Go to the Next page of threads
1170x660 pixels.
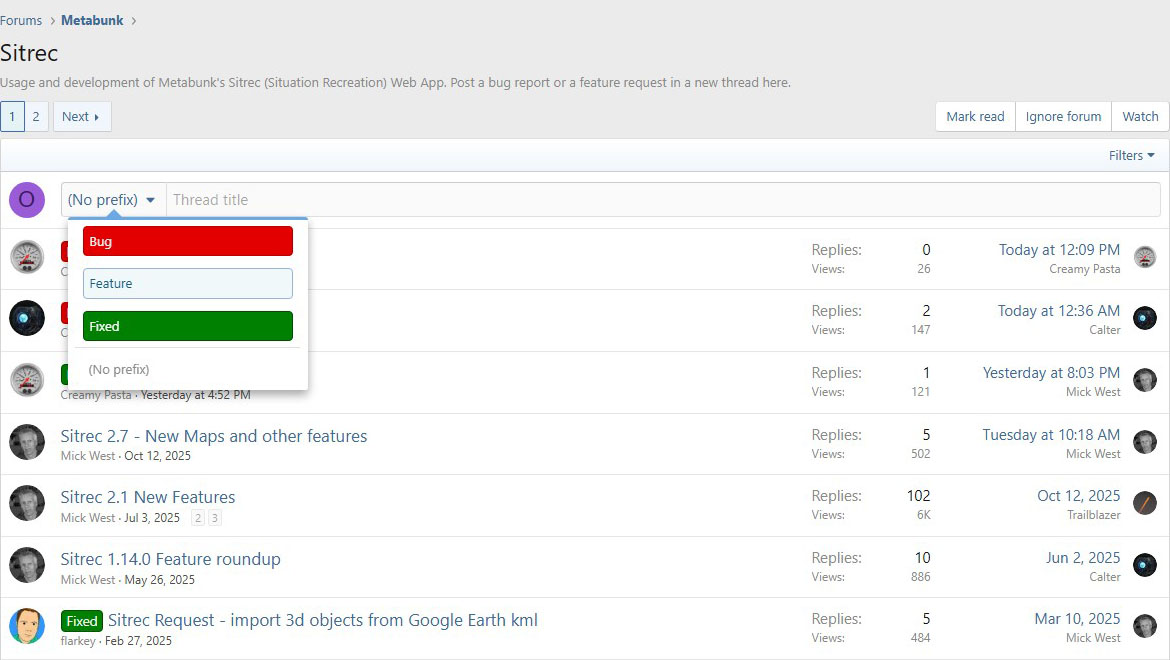(x=81, y=117)
